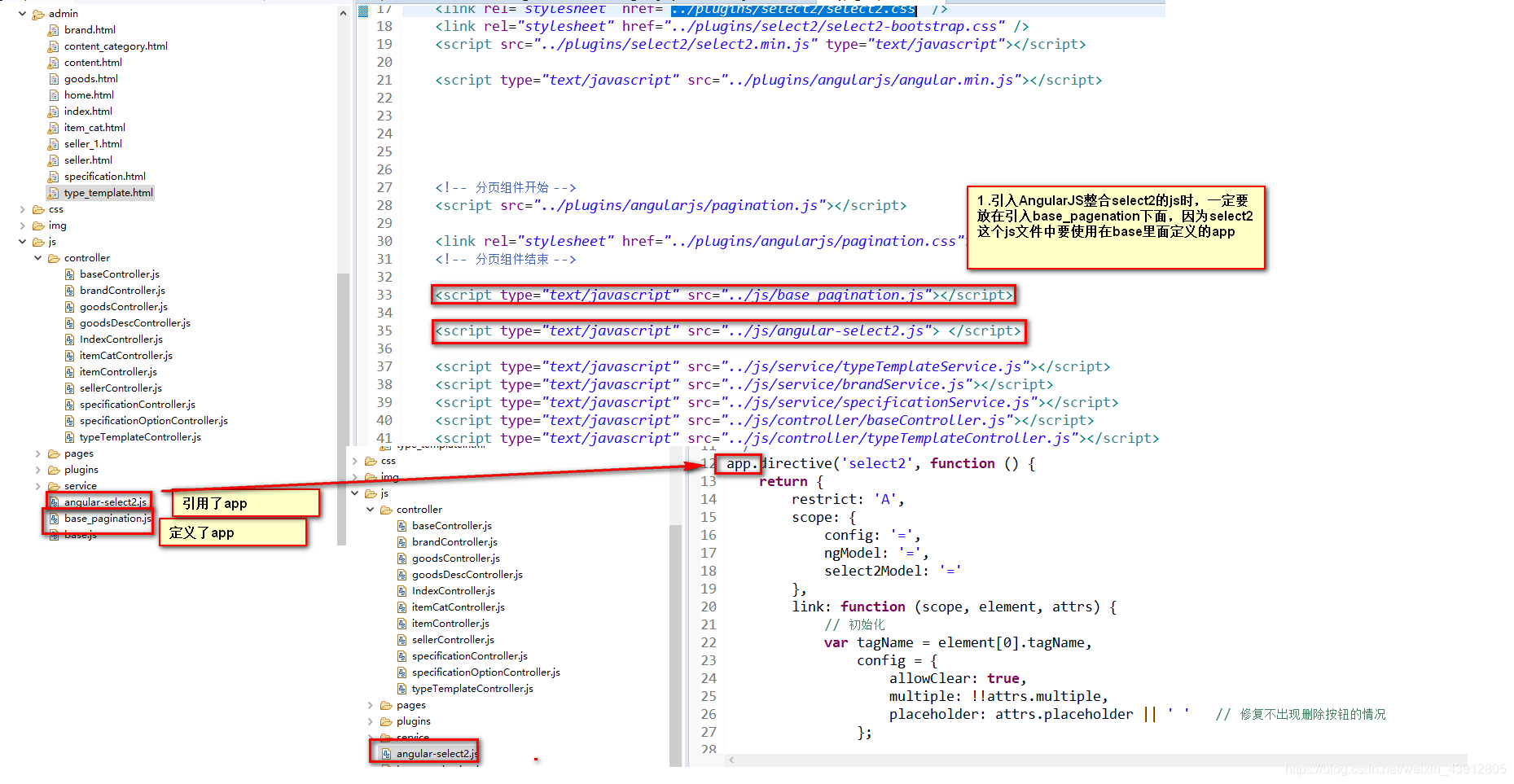This screenshot has width=1514, height=784.
Task: Select specificationController.js in the top tree
Action: (x=138, y=405)
